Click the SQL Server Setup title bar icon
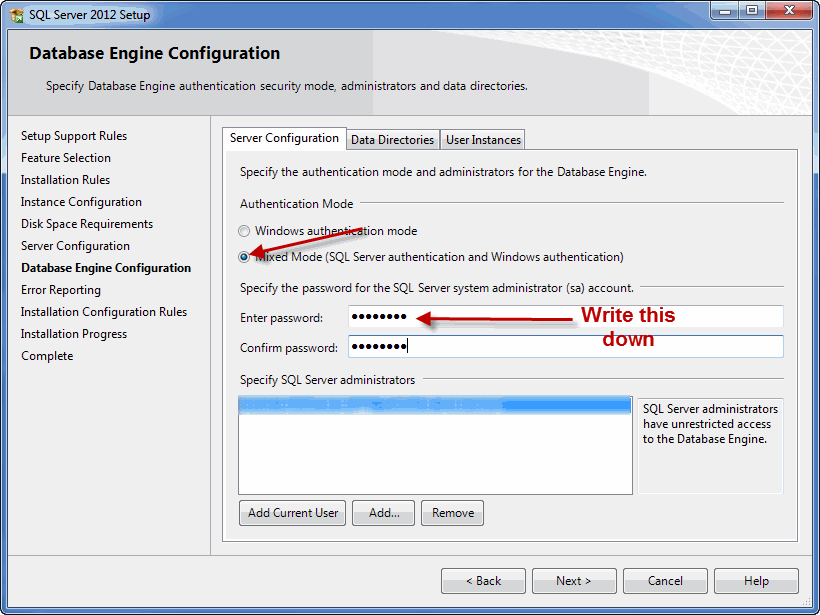This screenshot has width=820, height=615. click(17, 15)
